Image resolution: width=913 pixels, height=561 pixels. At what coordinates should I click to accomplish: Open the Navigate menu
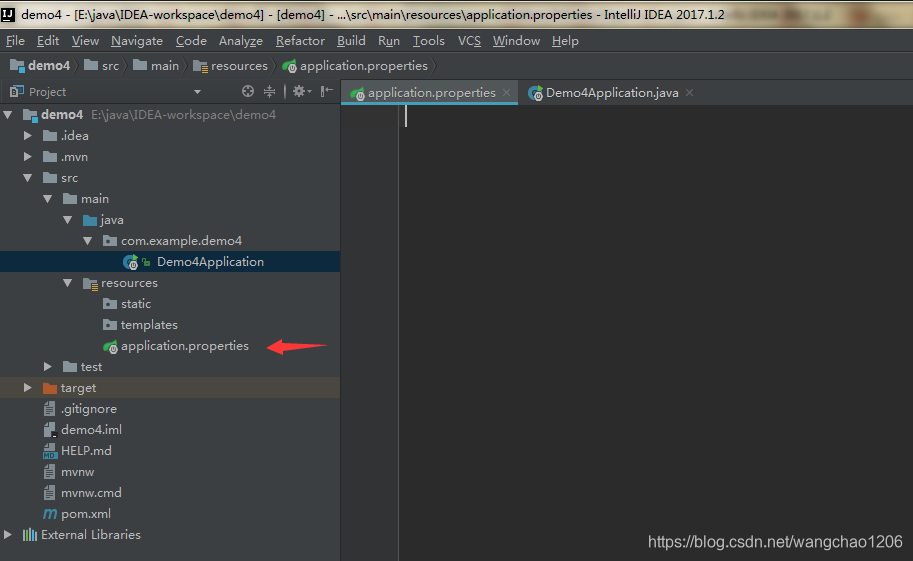click(x=137, y=41)
